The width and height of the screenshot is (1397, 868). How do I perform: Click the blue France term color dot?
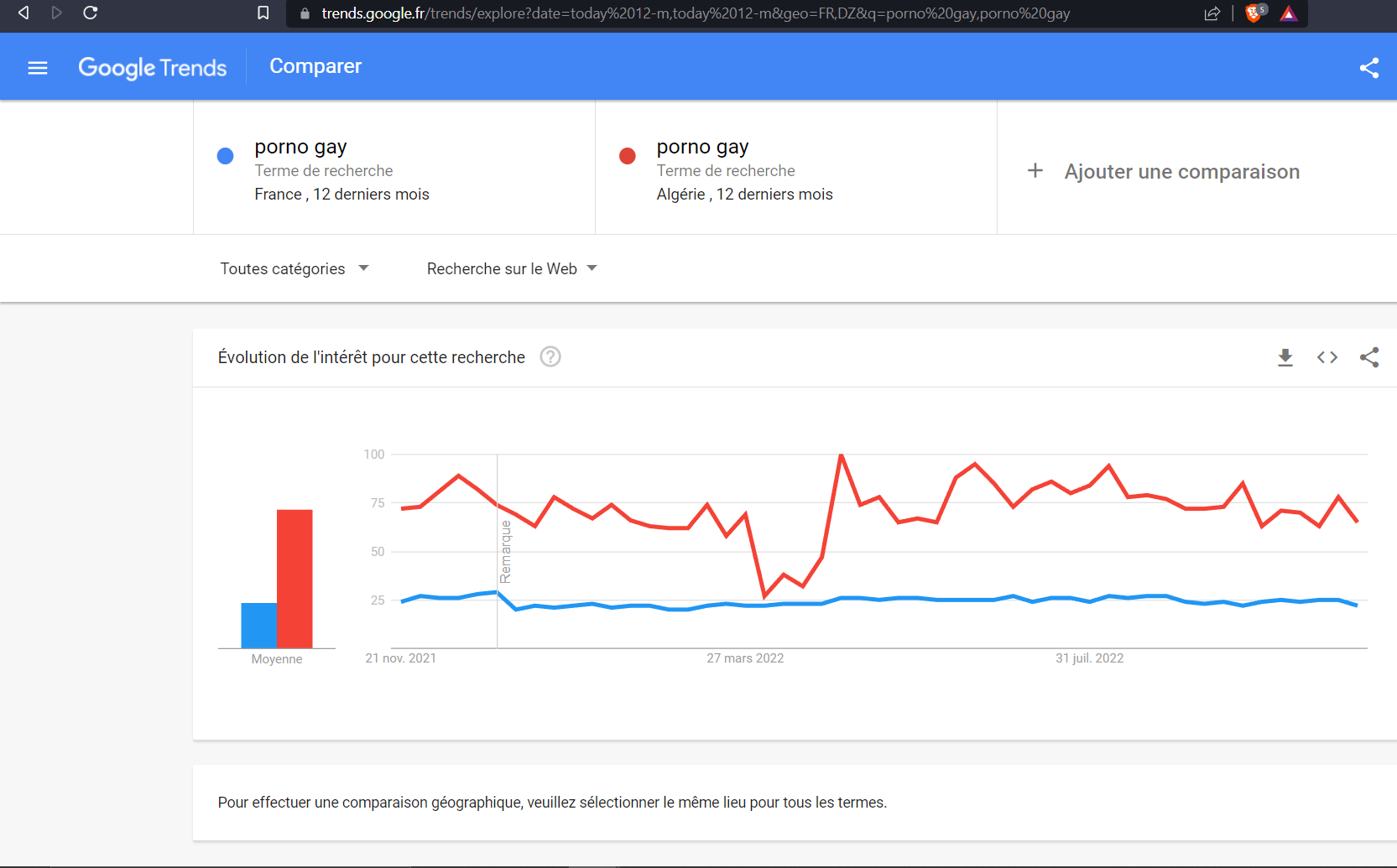tap(225, 156)
